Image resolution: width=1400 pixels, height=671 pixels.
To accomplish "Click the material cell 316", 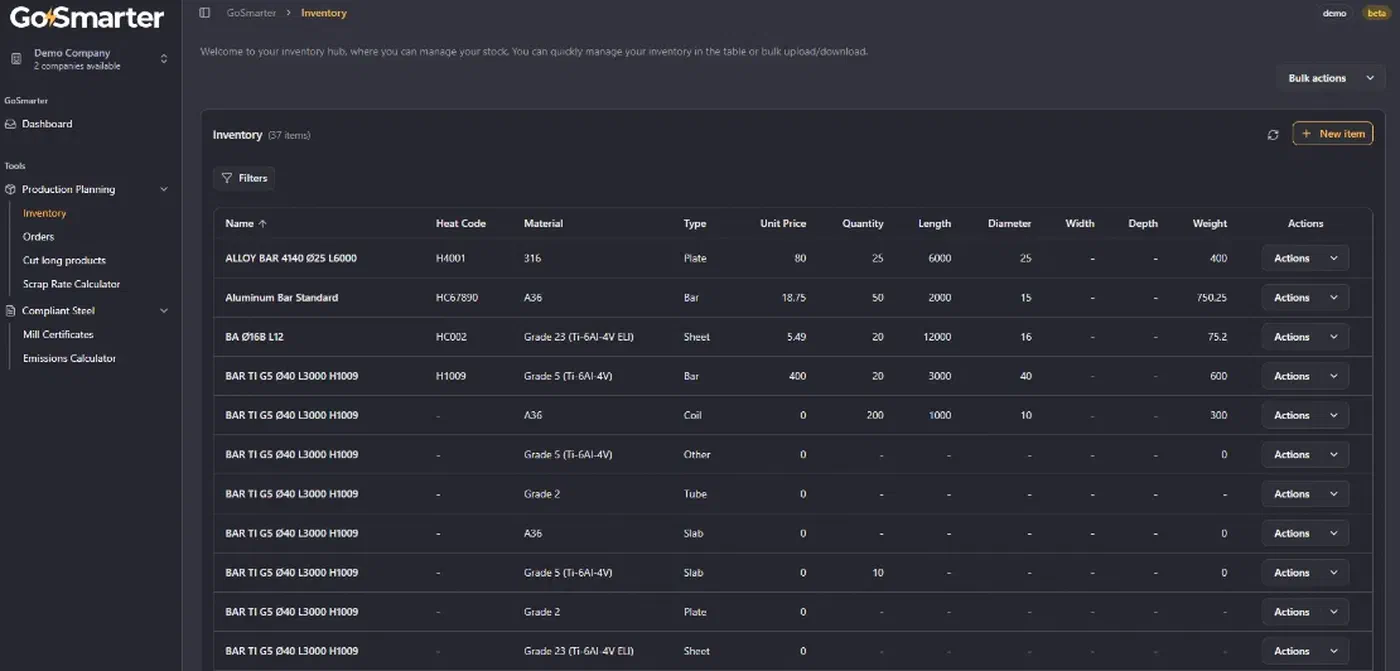I will tap(533, 258).
